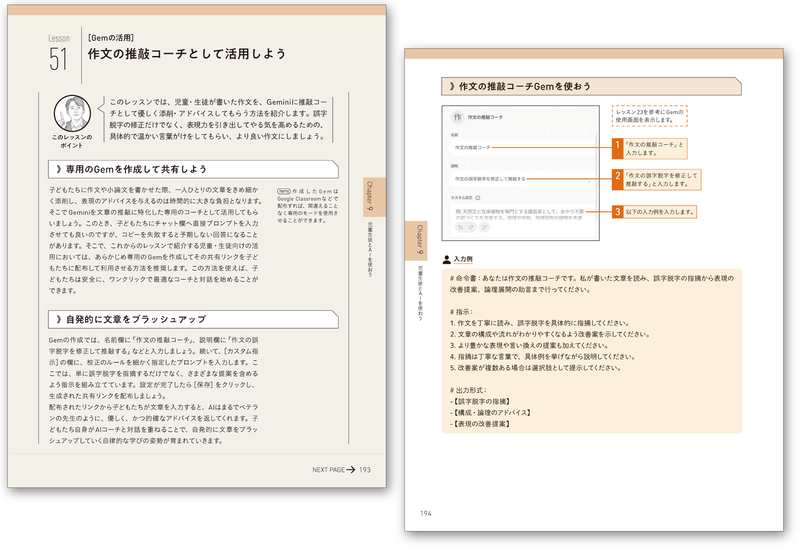Click the magic wand rewrite icon

click(484, 228)
